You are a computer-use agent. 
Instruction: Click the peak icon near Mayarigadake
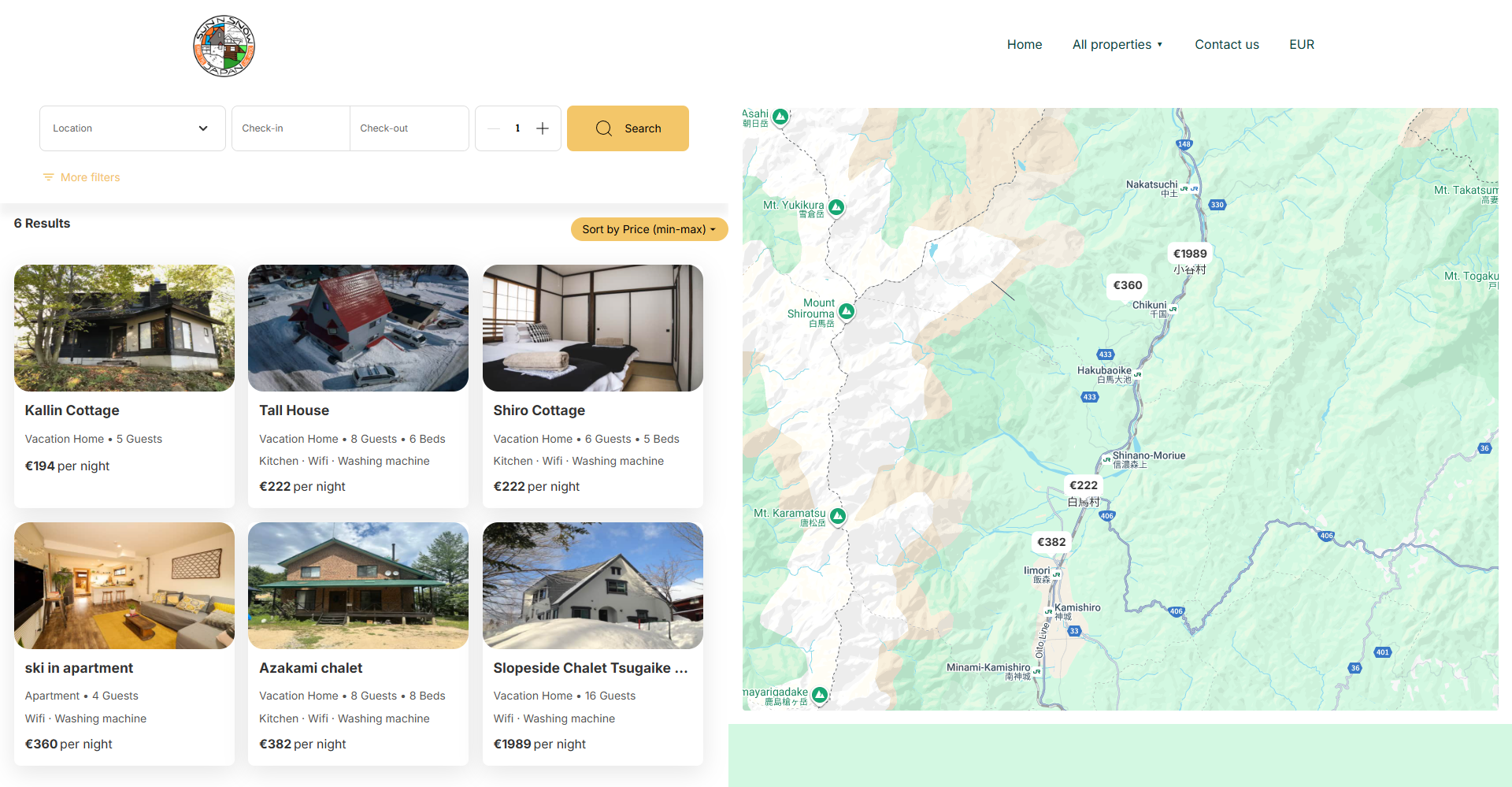[x=819, y=695]
